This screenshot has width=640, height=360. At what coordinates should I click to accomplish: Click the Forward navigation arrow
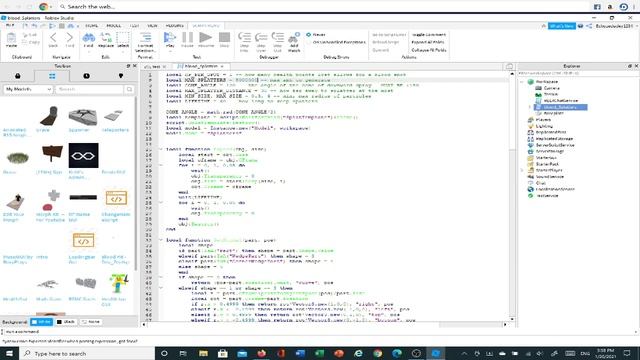coord(70,38)
